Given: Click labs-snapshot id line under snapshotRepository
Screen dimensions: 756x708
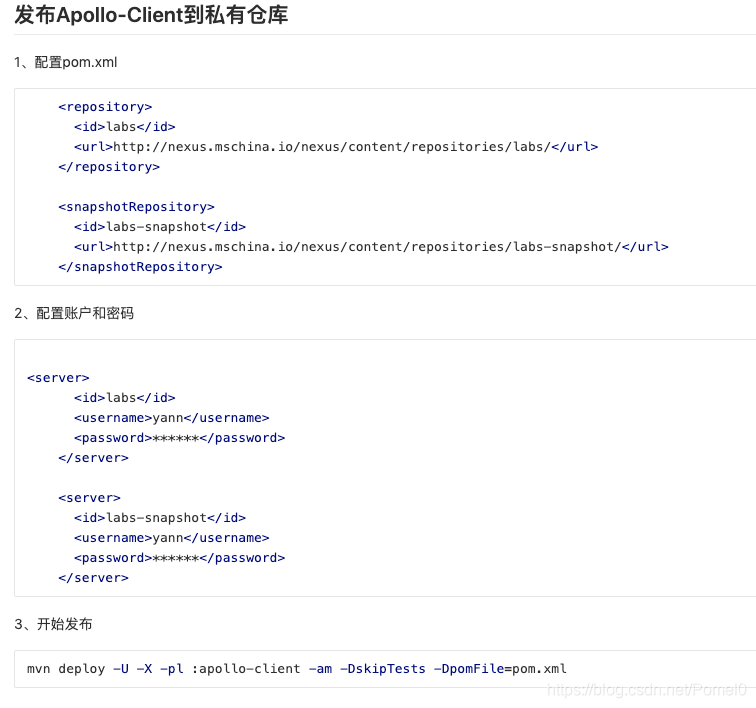Looking at the screenshot, I should click(160, 227).
